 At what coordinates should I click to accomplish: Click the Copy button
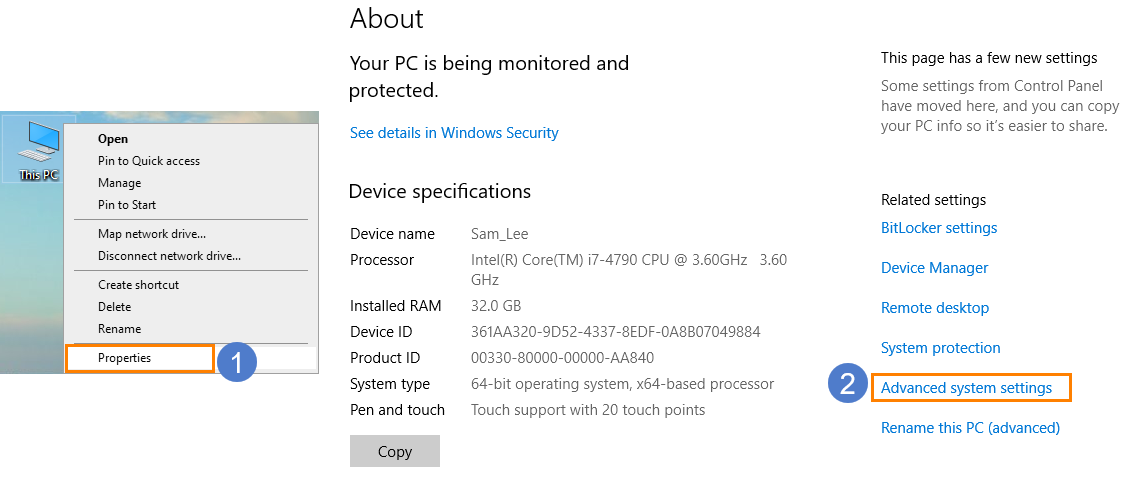click(x=394, y=451)
